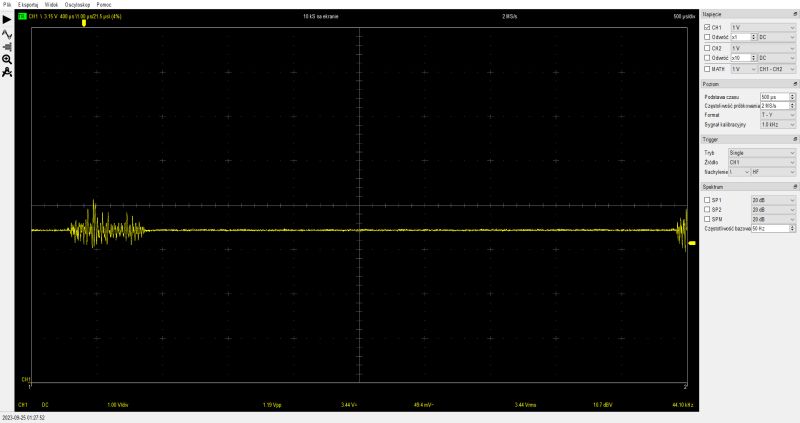Undock the Trigger panel
The image size is (800, 423).
[795, 139]
